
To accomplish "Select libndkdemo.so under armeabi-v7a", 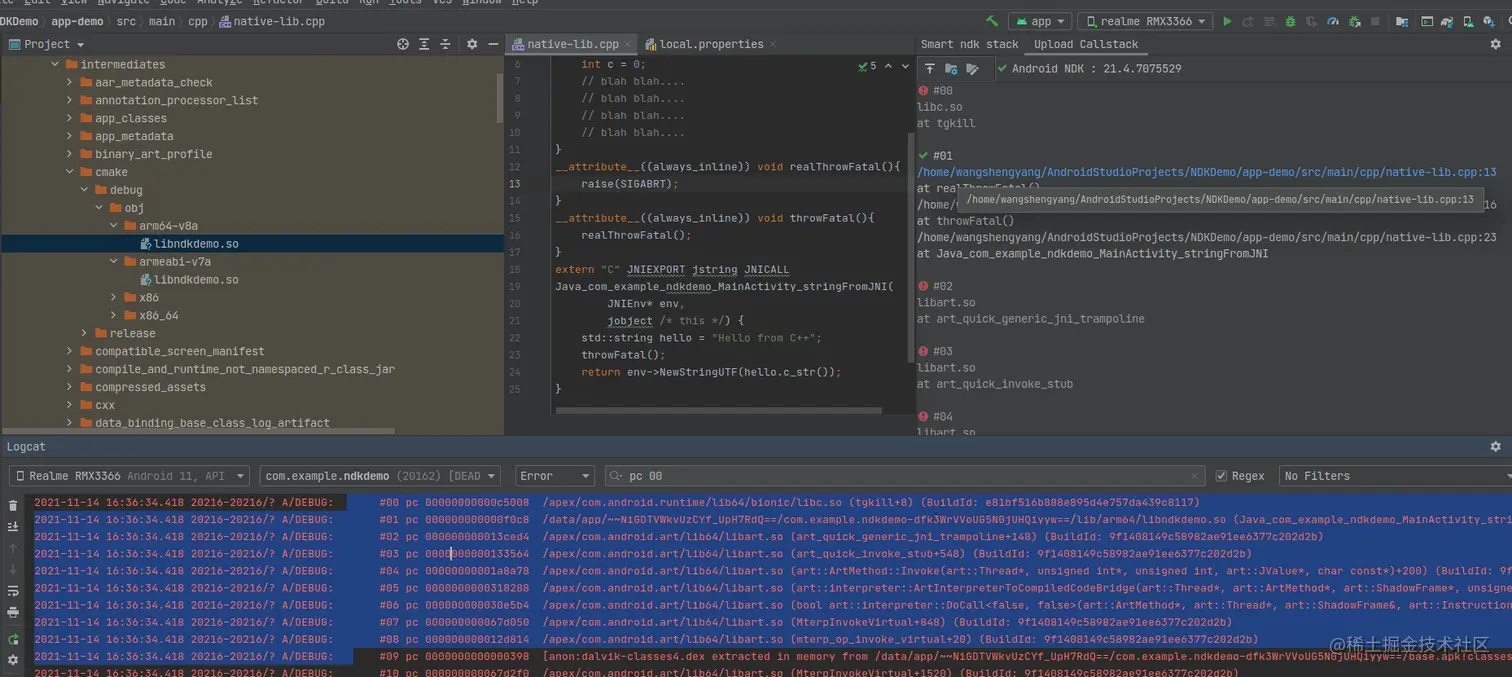I will point(196,280).
